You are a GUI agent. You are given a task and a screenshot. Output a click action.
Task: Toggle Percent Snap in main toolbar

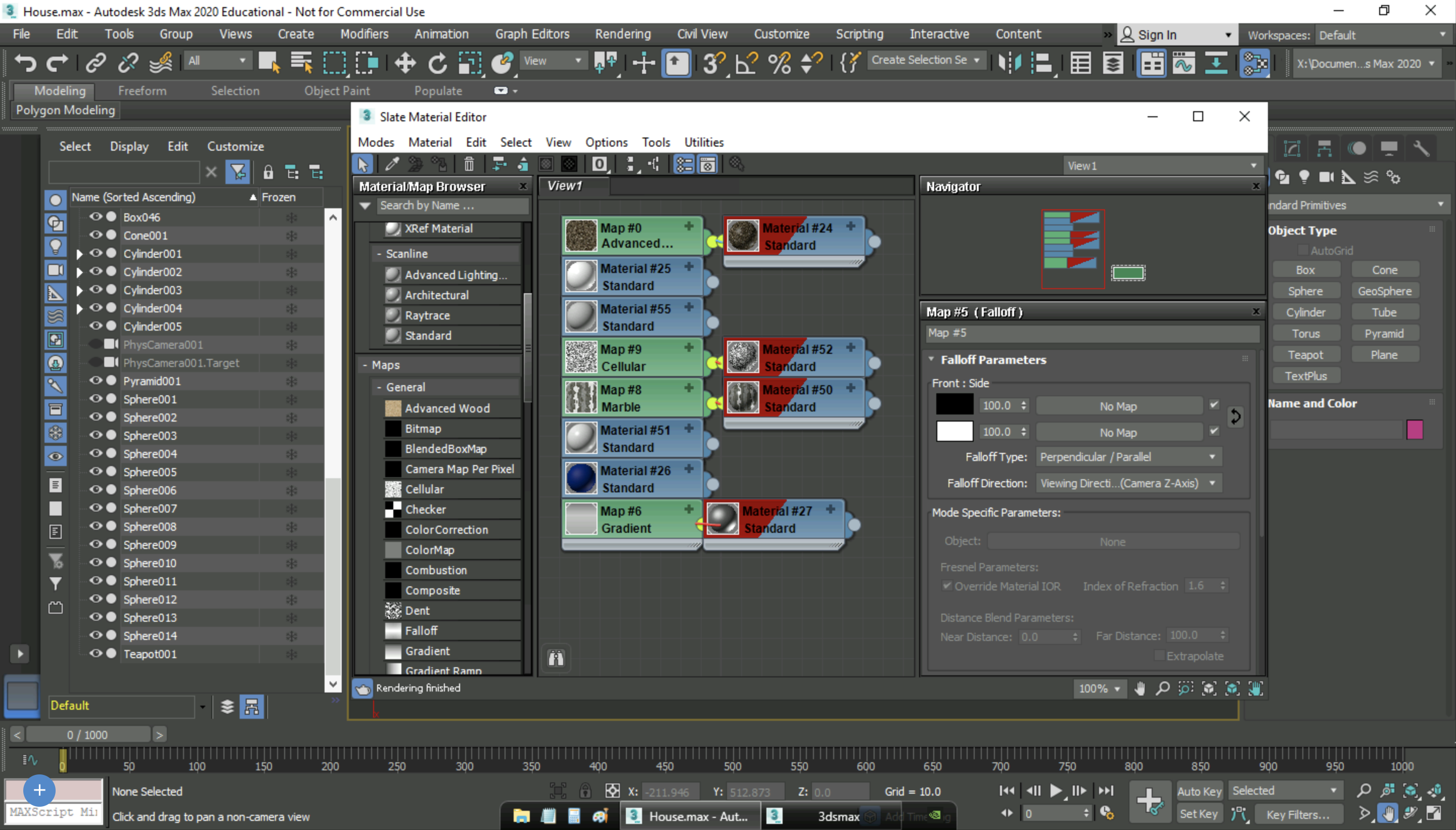[779, 62]
